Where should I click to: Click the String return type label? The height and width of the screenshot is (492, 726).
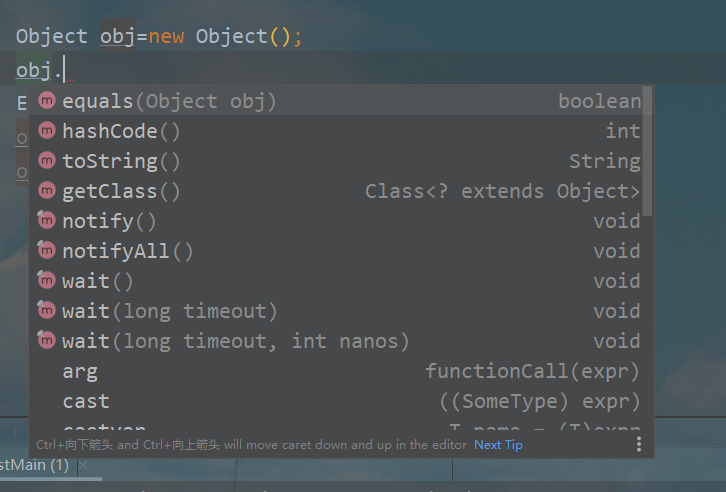point(605,162)
